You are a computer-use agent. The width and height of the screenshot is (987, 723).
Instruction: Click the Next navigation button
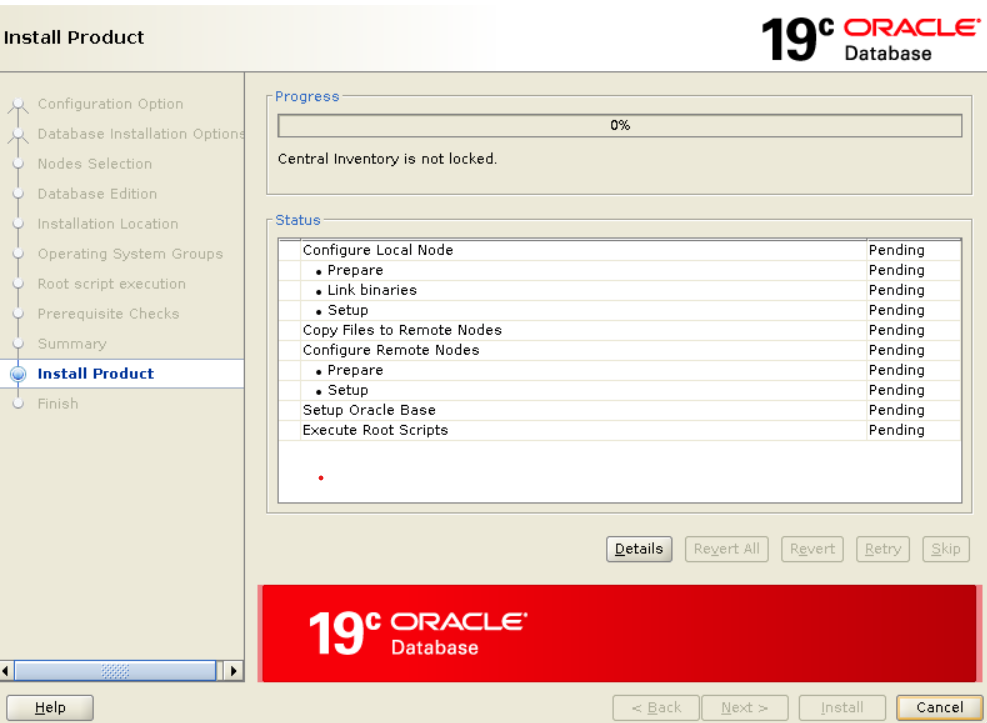[745, 707]
